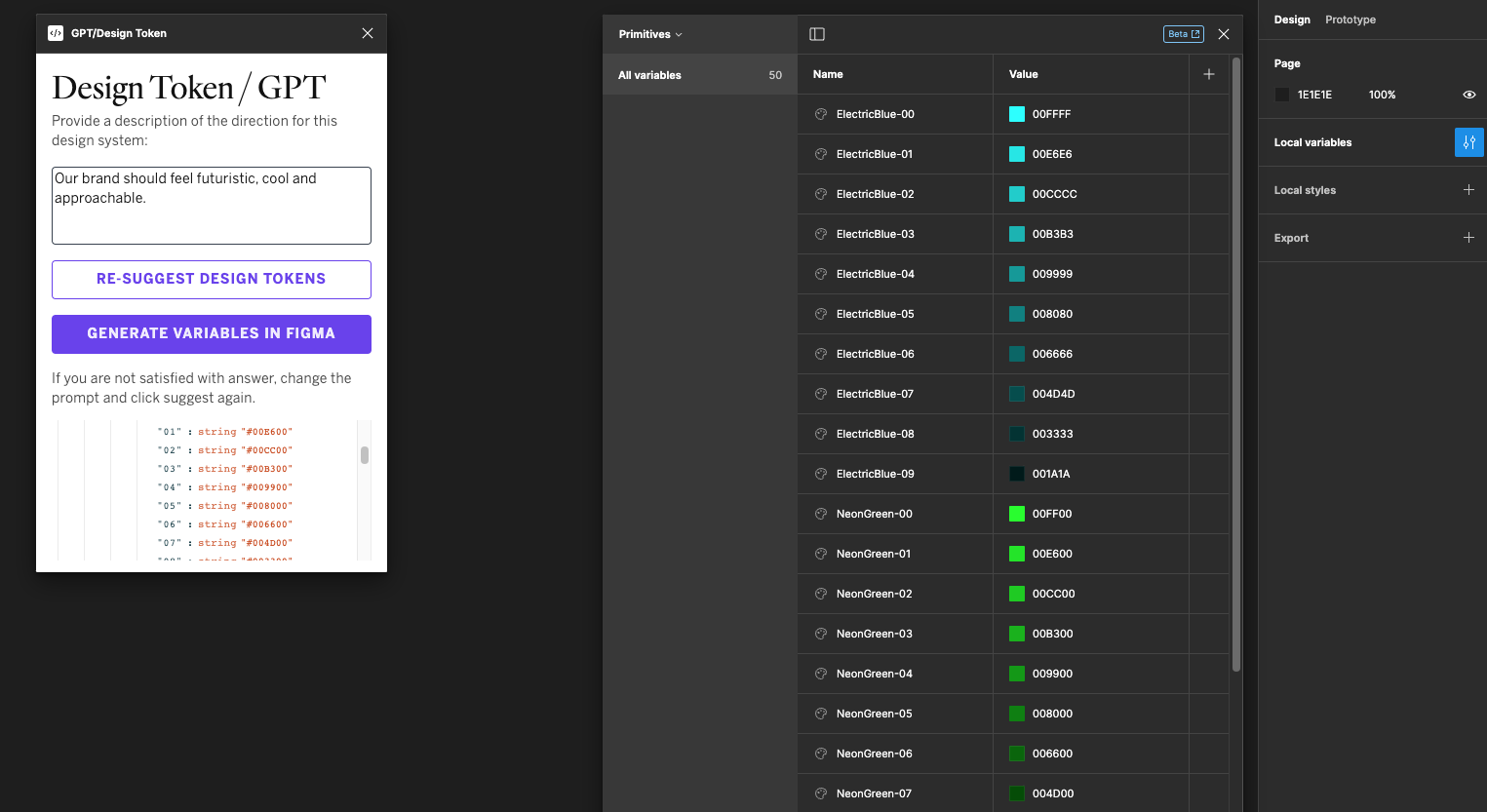Open the Beta external link badge

(1184, 34)
